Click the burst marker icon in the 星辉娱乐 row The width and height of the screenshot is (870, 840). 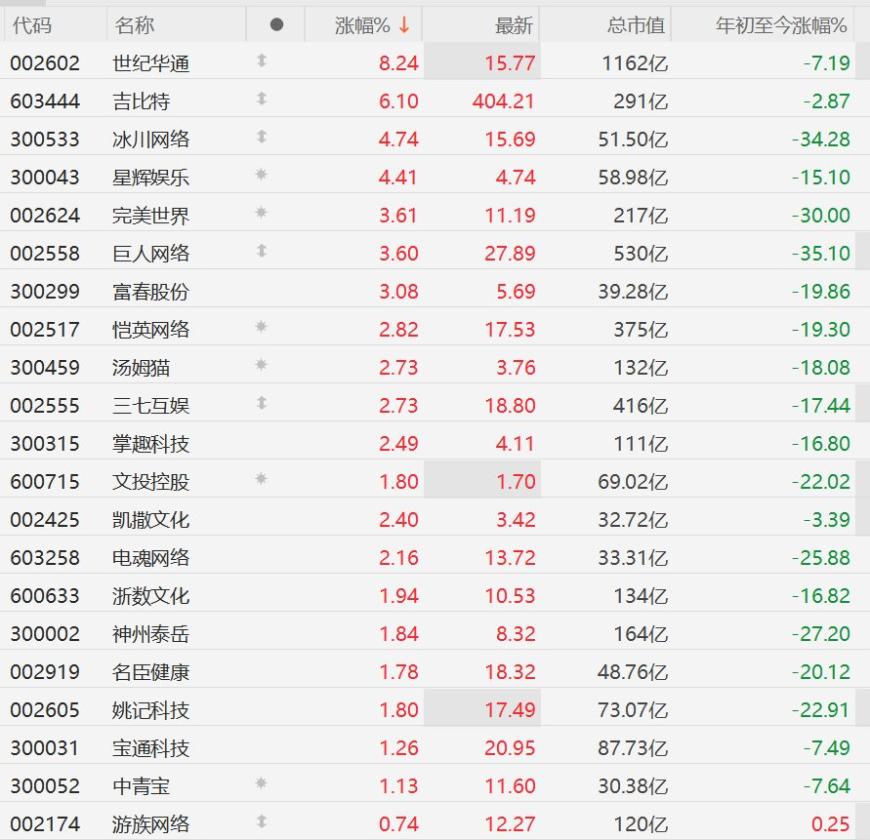tap(261, 175)
